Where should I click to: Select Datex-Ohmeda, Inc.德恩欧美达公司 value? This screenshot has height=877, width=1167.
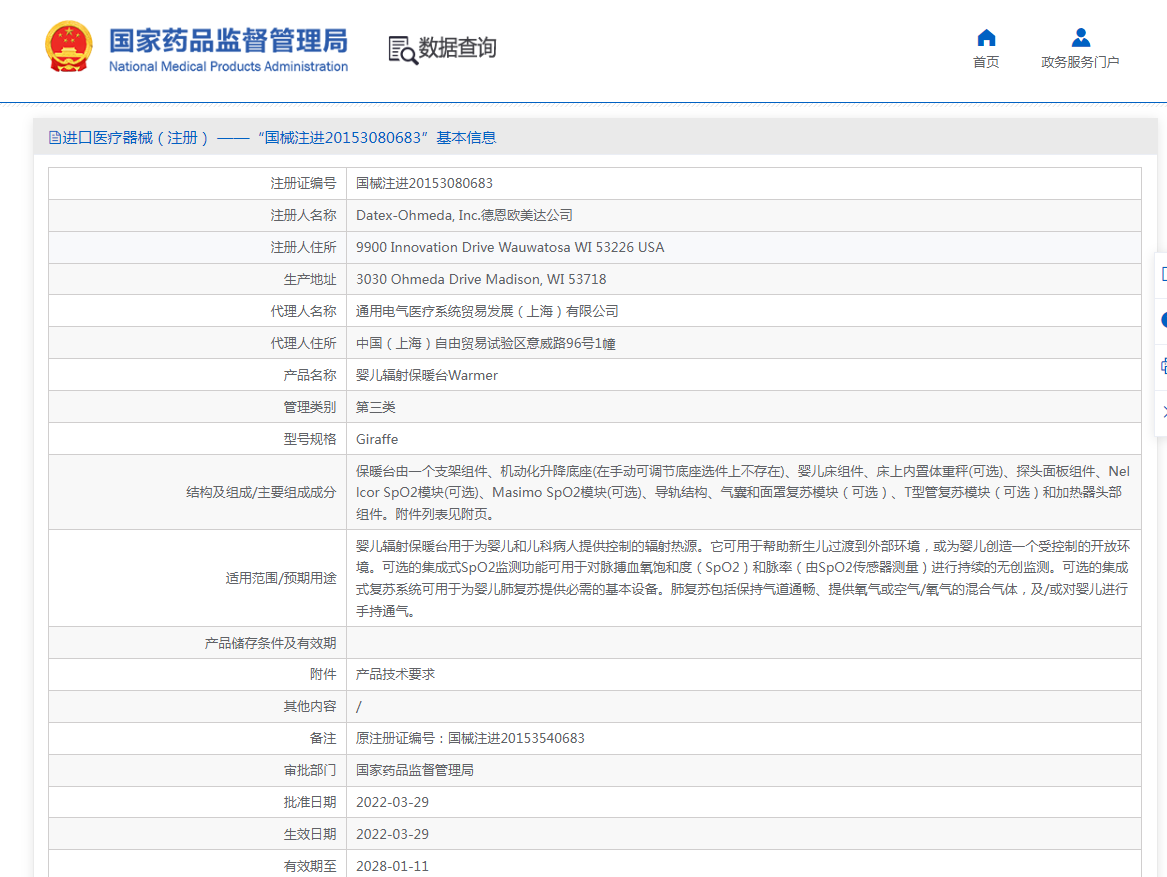point(464,215)
